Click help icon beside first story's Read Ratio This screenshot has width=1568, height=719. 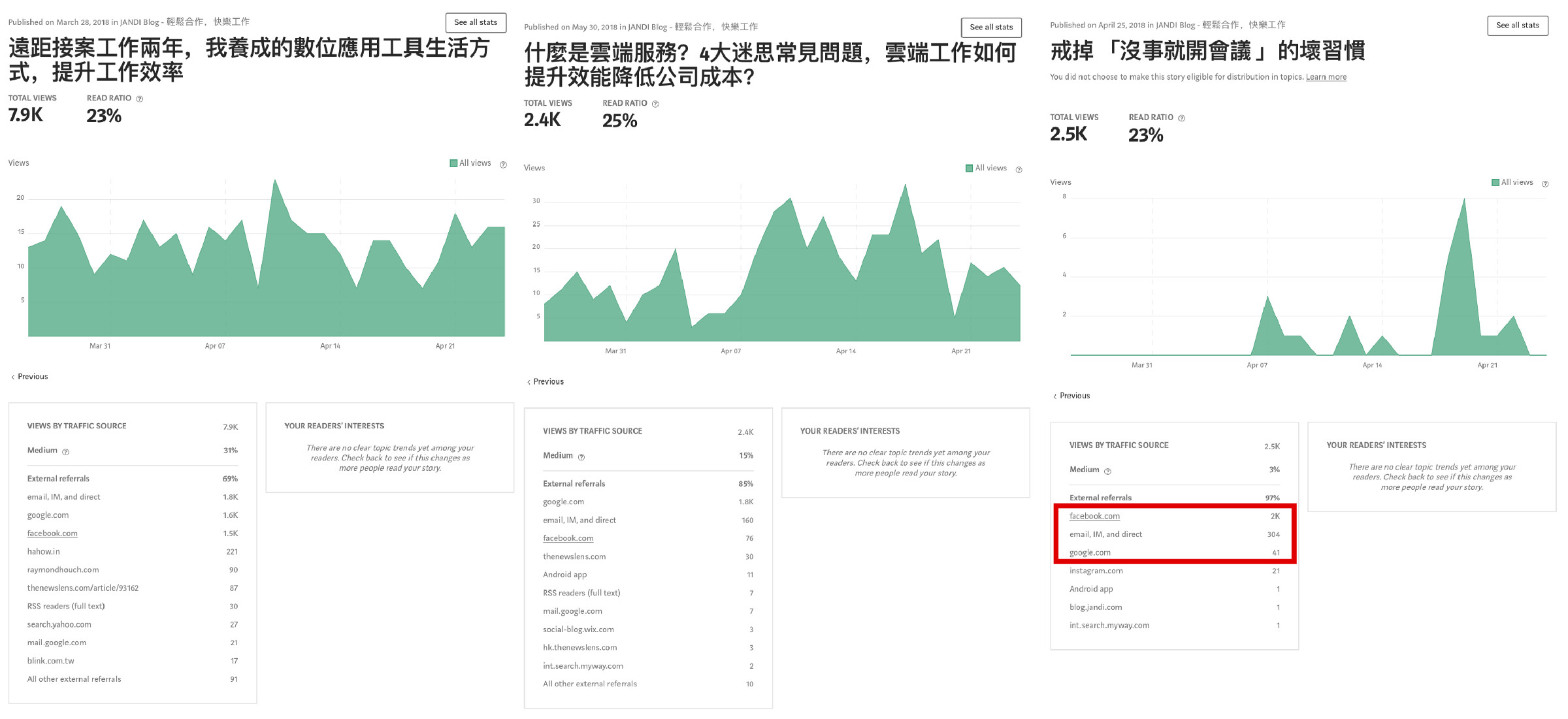[139, 99]
